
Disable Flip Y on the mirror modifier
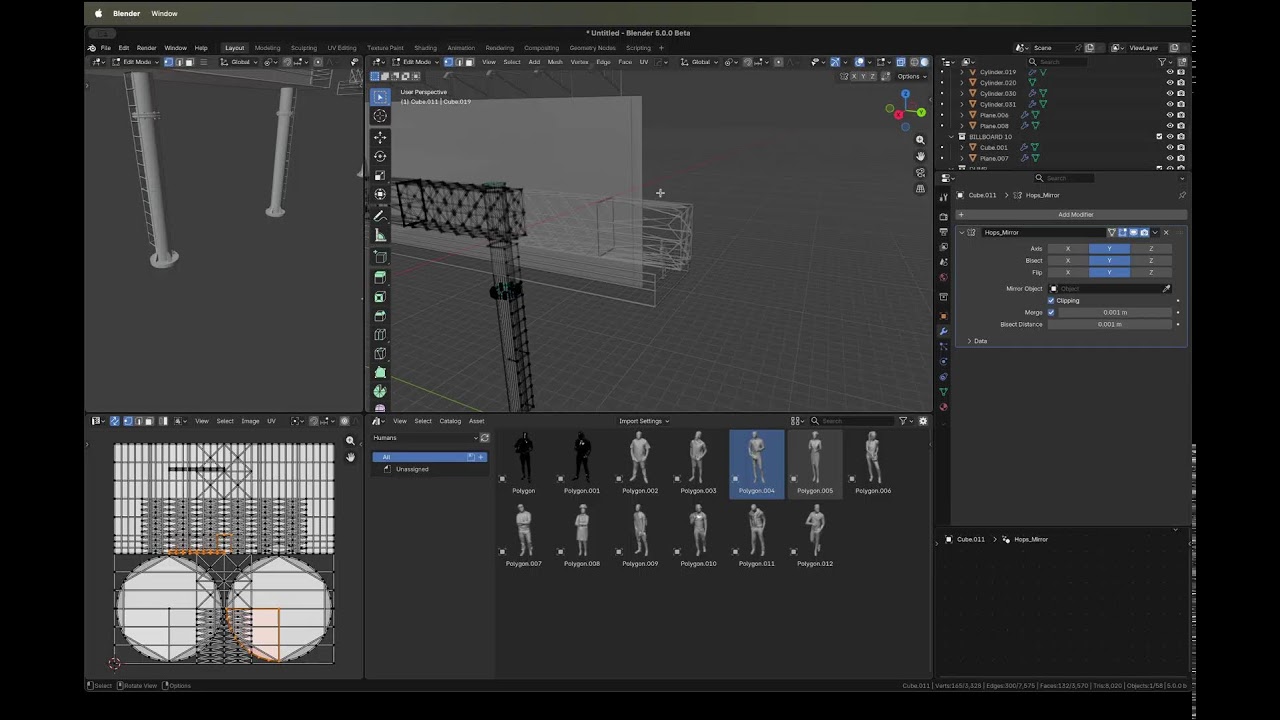click(1109, 272)
